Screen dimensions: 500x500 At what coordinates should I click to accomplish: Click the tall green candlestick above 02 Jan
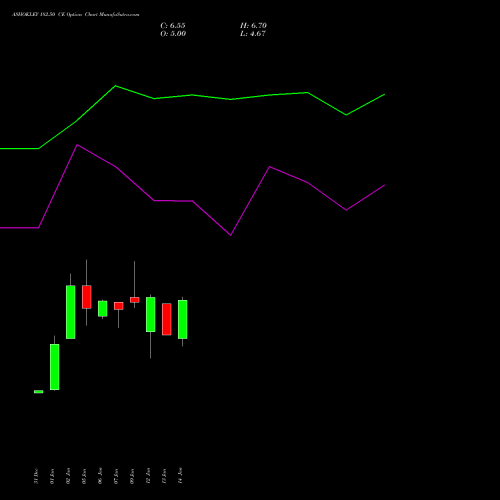tap(71, 312)
